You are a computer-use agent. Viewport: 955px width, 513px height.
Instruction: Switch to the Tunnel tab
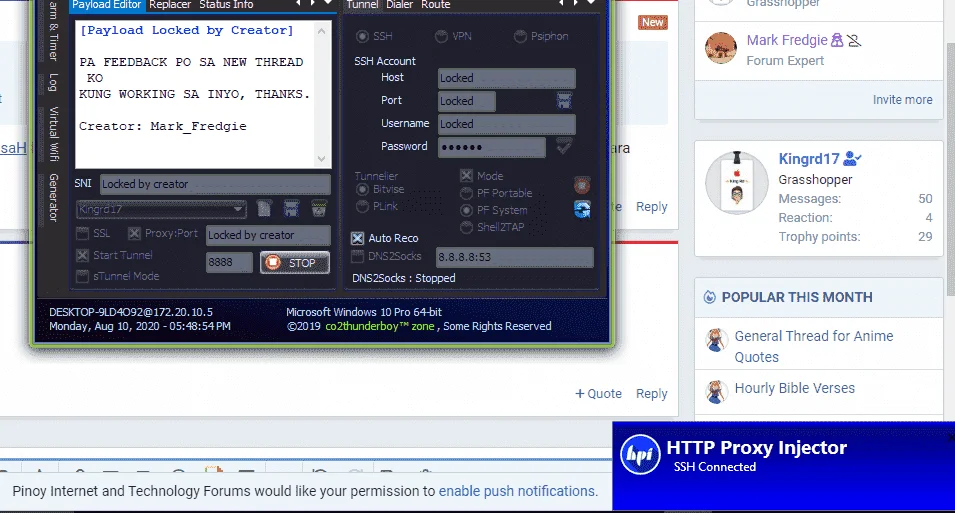pyautogui.click(x=362, y=5)
